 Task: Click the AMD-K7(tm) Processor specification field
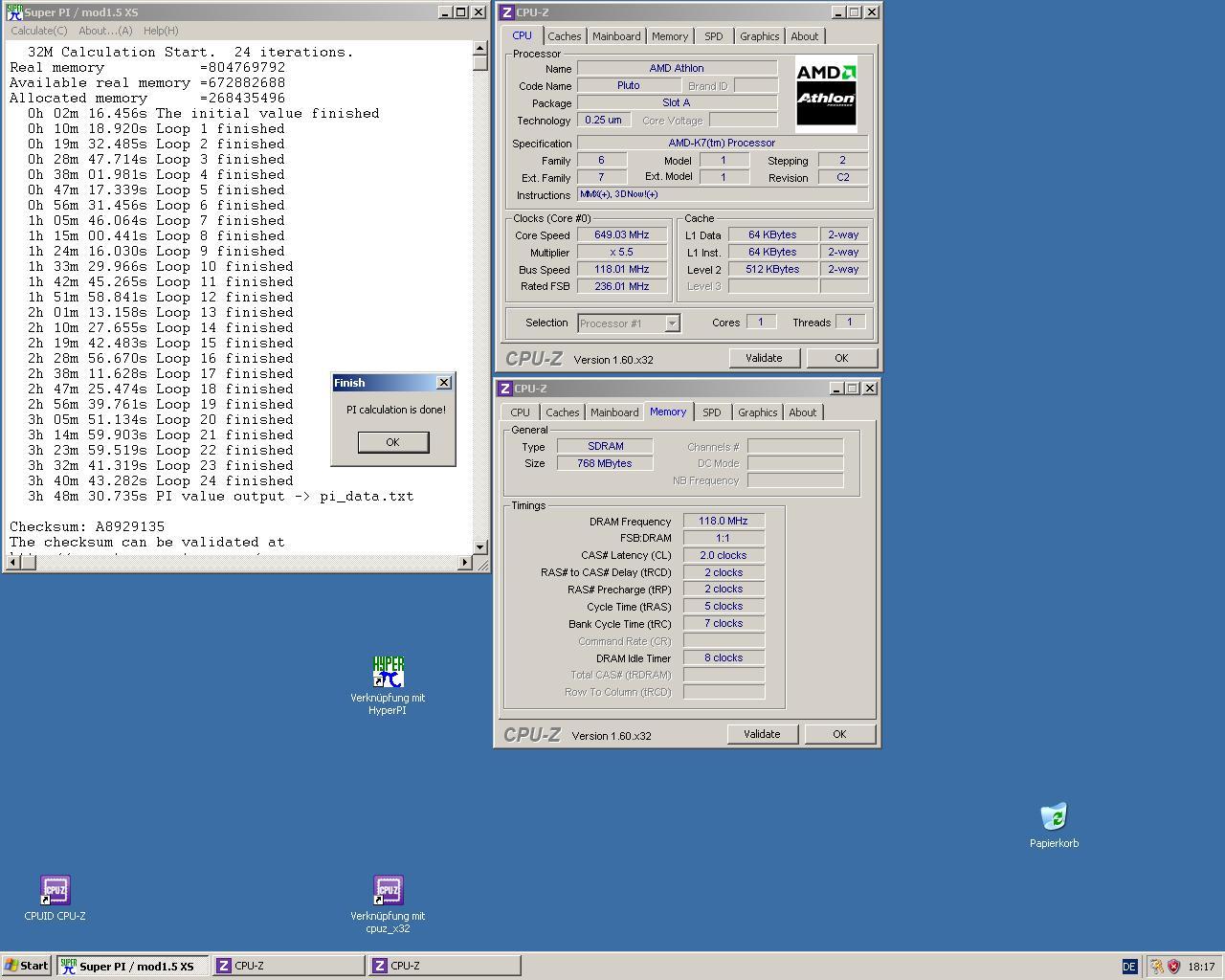pyautogui.click(x=723, y=143)
